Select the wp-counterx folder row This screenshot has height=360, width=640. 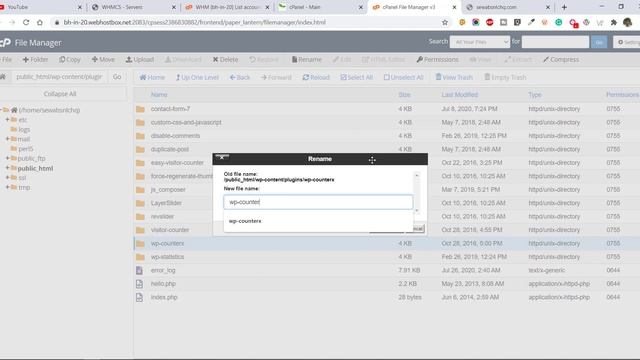pos(387,243)
